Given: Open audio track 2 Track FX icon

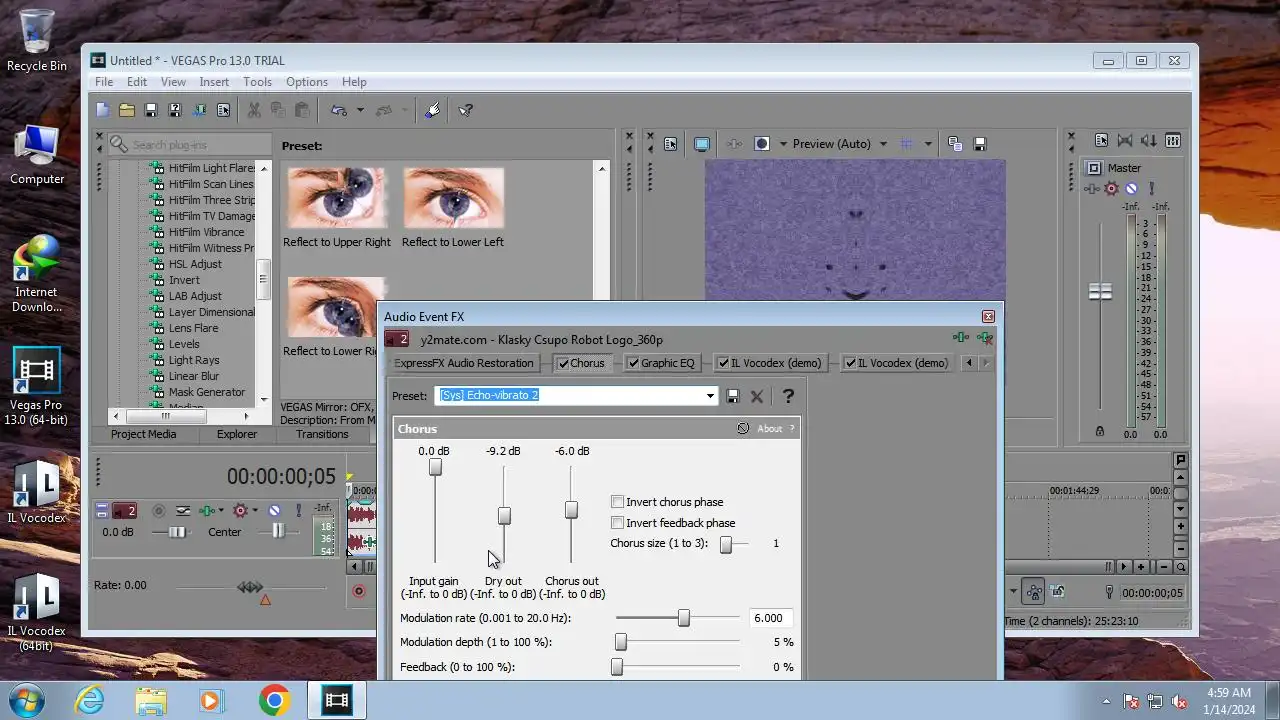Looking at the screenshot, I should coord(207,511).
